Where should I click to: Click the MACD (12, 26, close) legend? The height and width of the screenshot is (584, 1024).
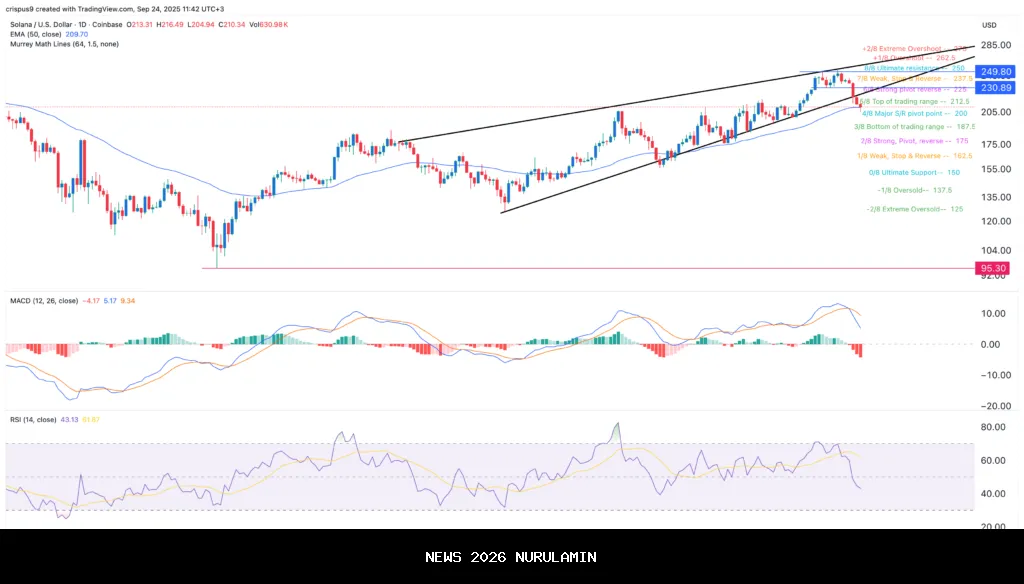point(44,299)
